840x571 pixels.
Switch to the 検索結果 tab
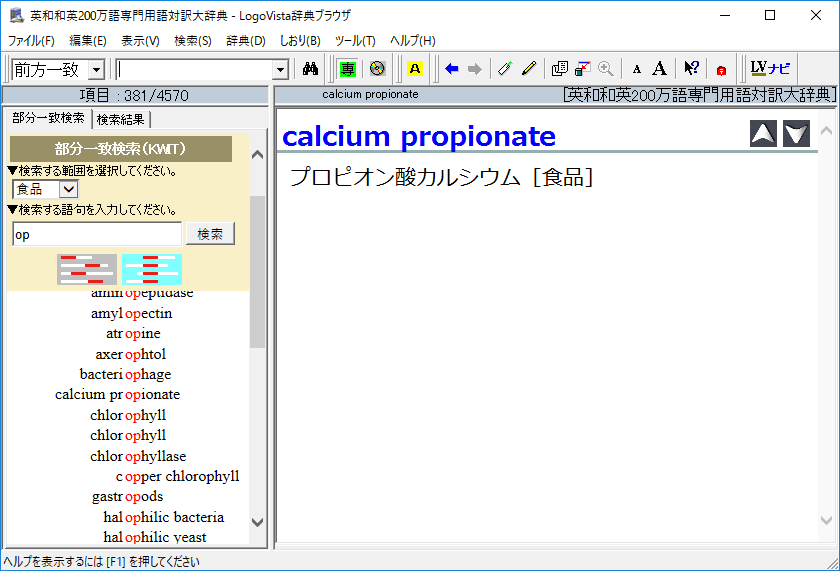pyautogui.click(x=122, y=119)
